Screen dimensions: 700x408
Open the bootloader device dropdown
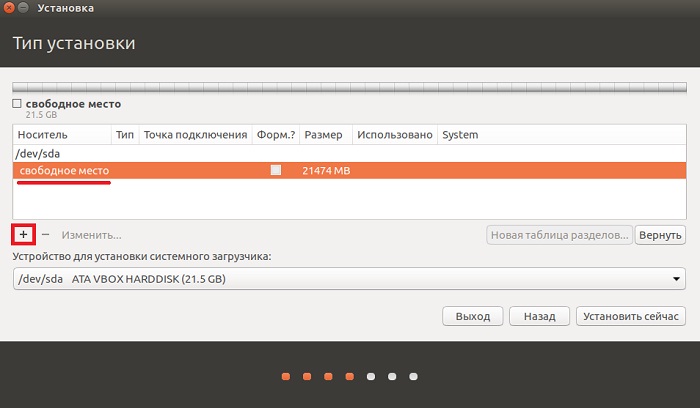coord(349,278)
